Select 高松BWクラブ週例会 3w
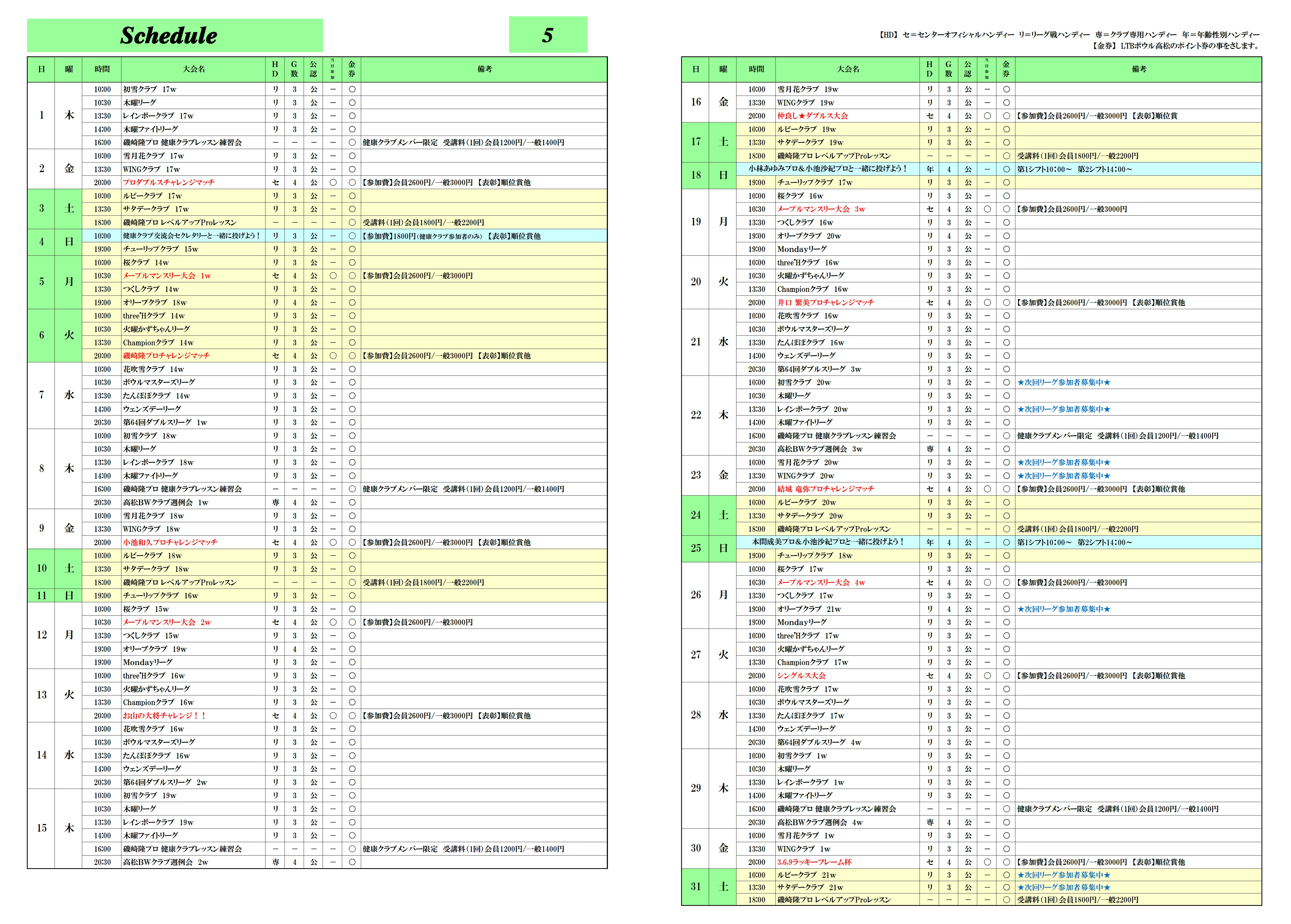1291x924 pixels. click(820, 449)
